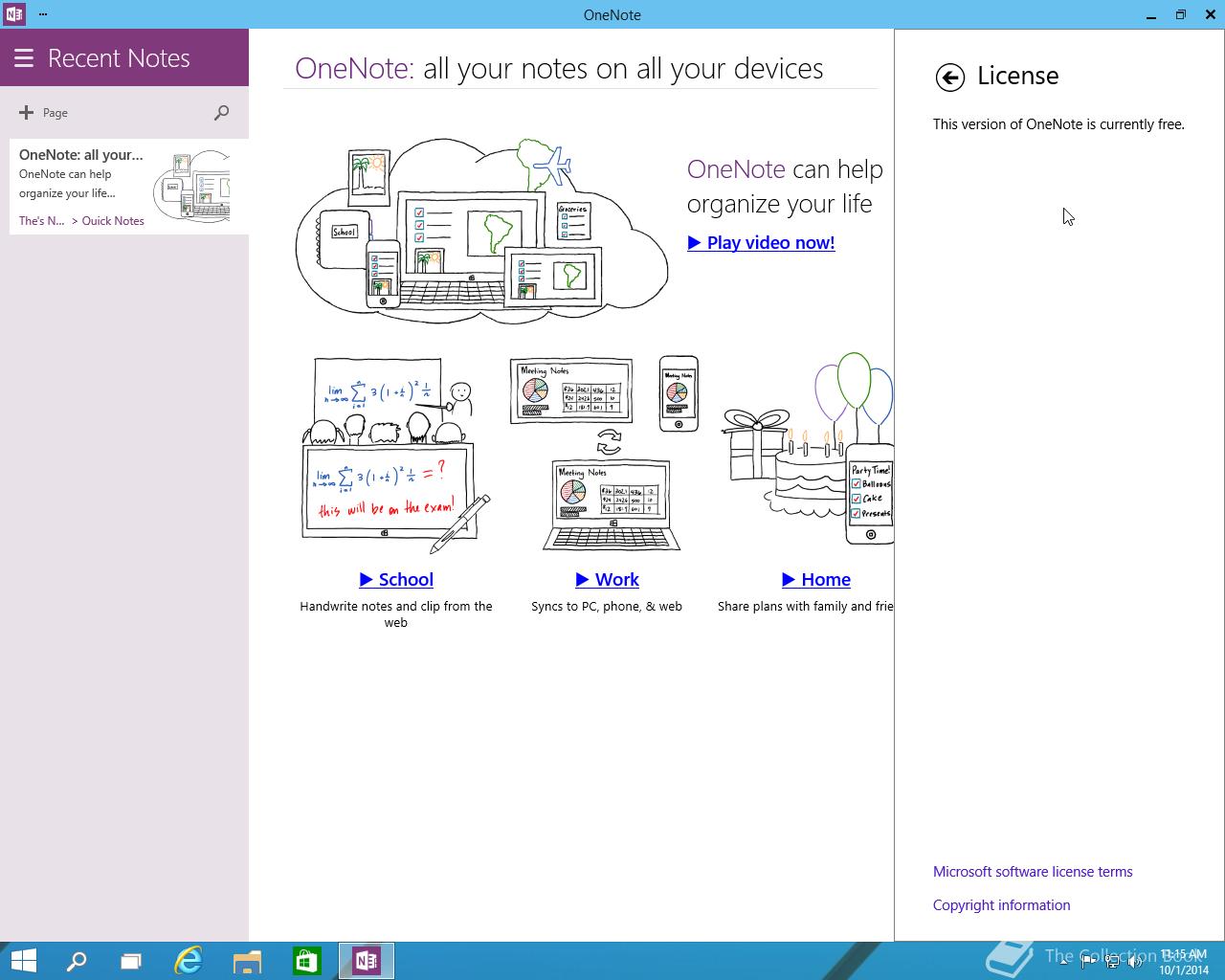This screenshot has width=1225, height=980.
Task: Click the OneNote app icon in the title bar
Action: [14, 14]
